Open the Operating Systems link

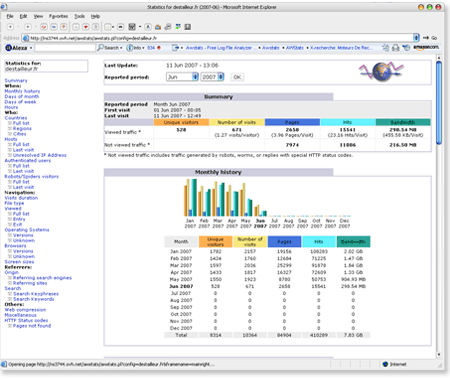[27, 230]
